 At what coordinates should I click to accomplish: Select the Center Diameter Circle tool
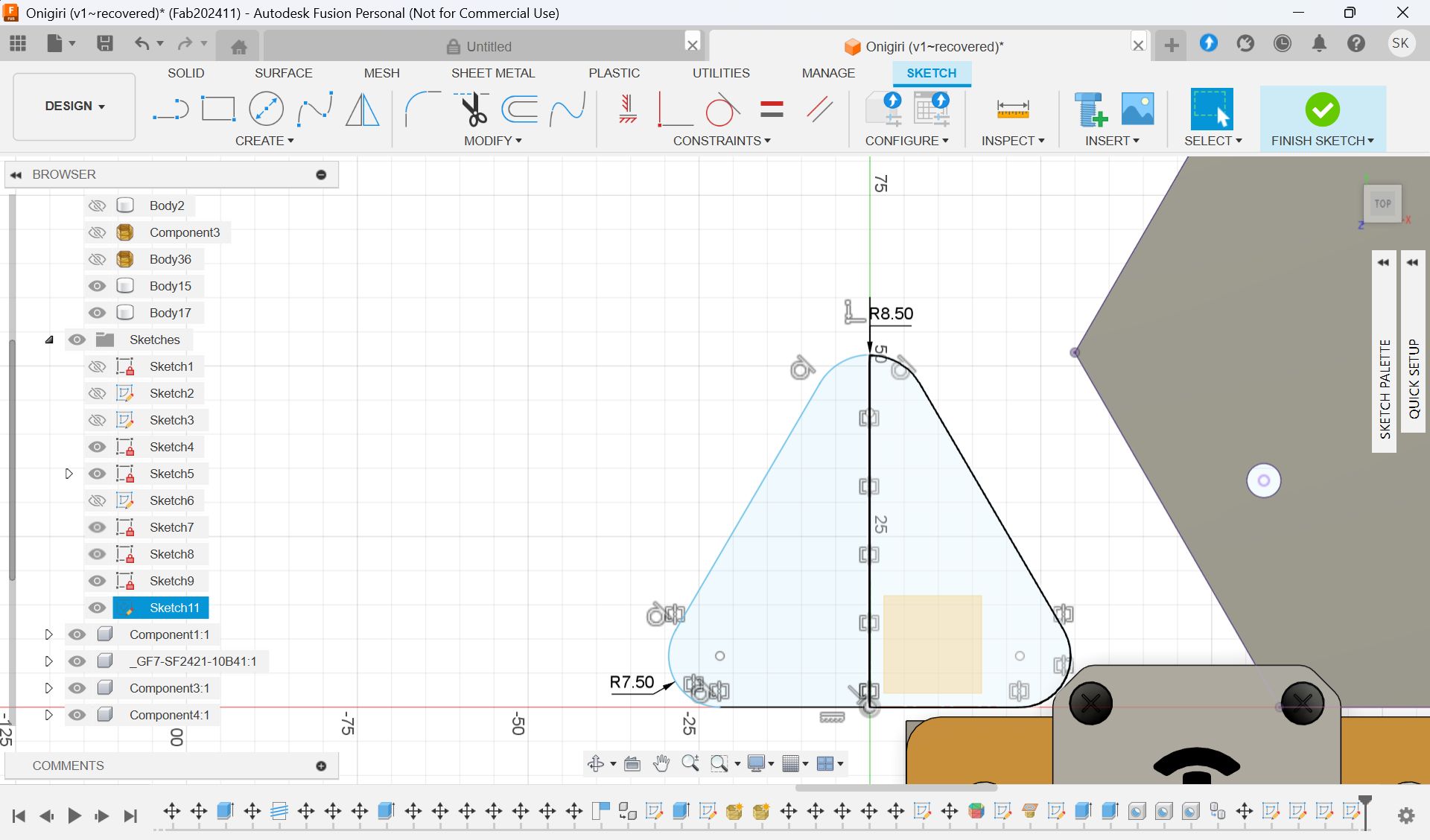[266, 109]
